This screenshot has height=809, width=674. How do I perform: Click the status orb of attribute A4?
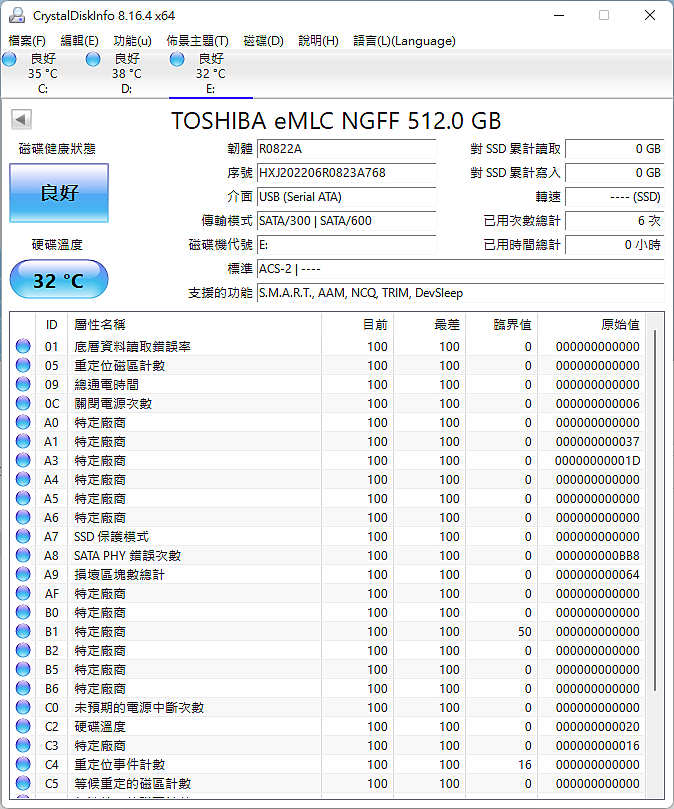tap(23, 479)
